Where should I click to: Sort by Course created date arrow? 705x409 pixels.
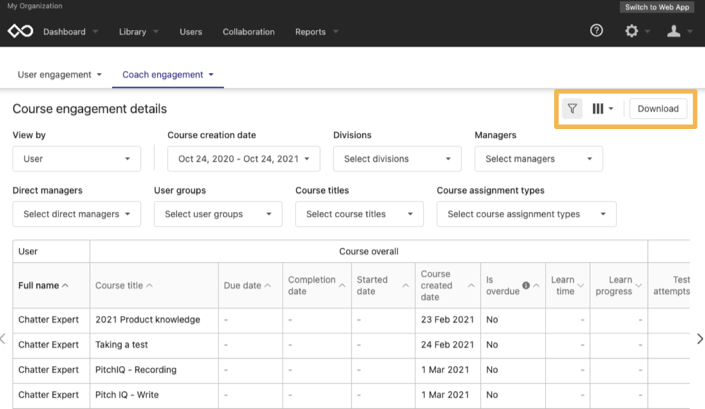tap(471, 285)
